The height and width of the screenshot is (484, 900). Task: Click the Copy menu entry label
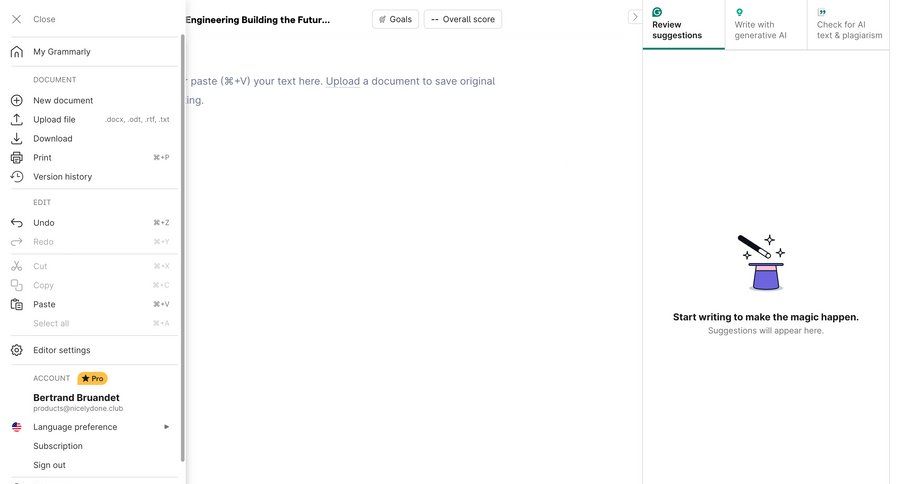[43, 285]
